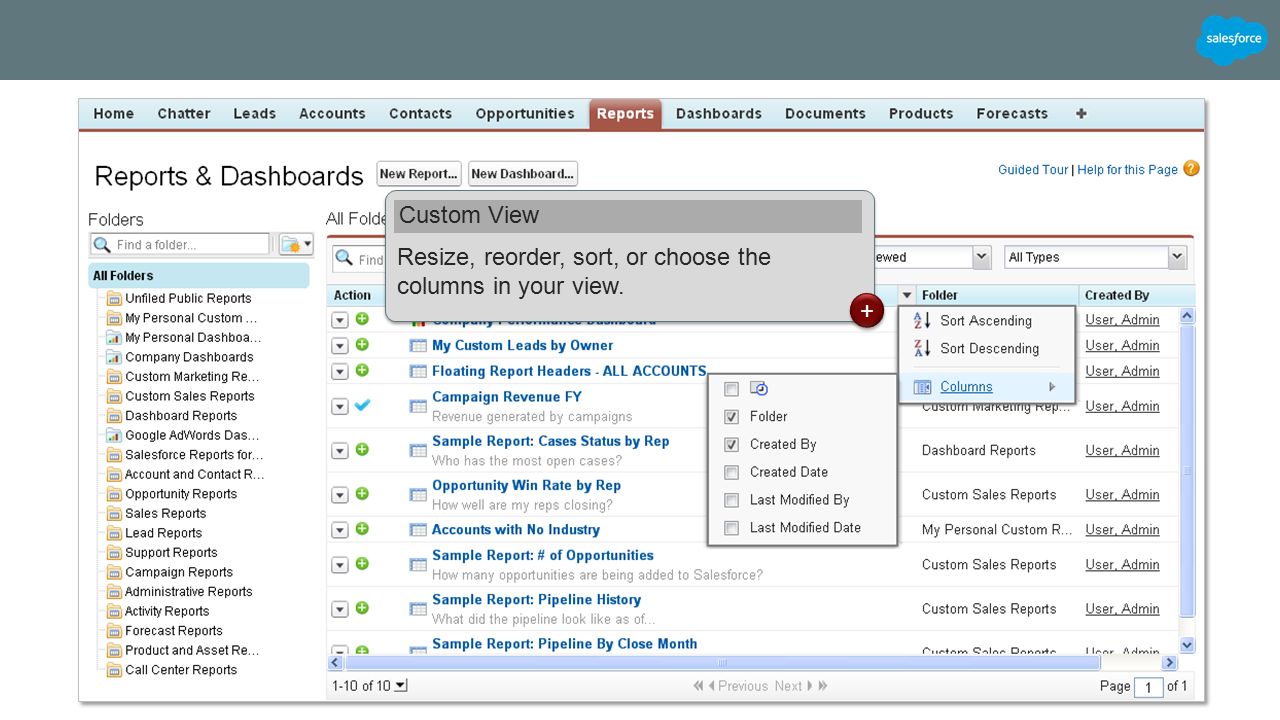Open the column header dropdown arrow near Folder
This screenshot has width=1280, height=720.
(906, 295)
